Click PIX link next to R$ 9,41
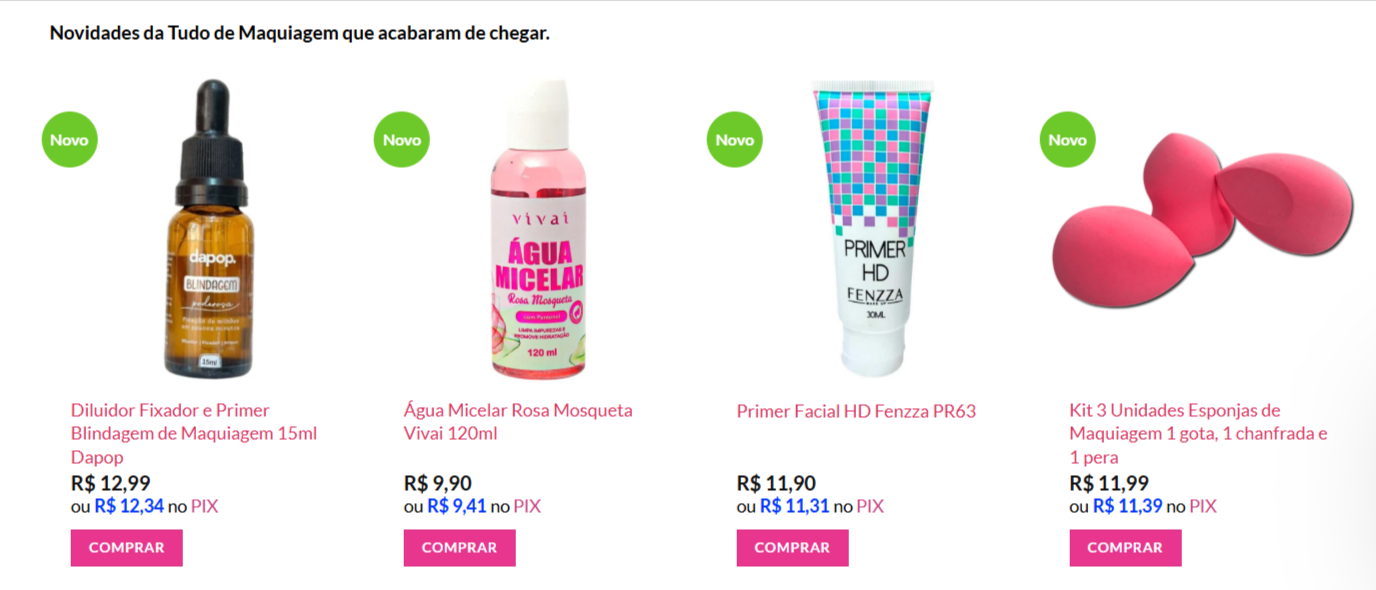The height and width of the screenshot is (590, 1376). [527, 507]
